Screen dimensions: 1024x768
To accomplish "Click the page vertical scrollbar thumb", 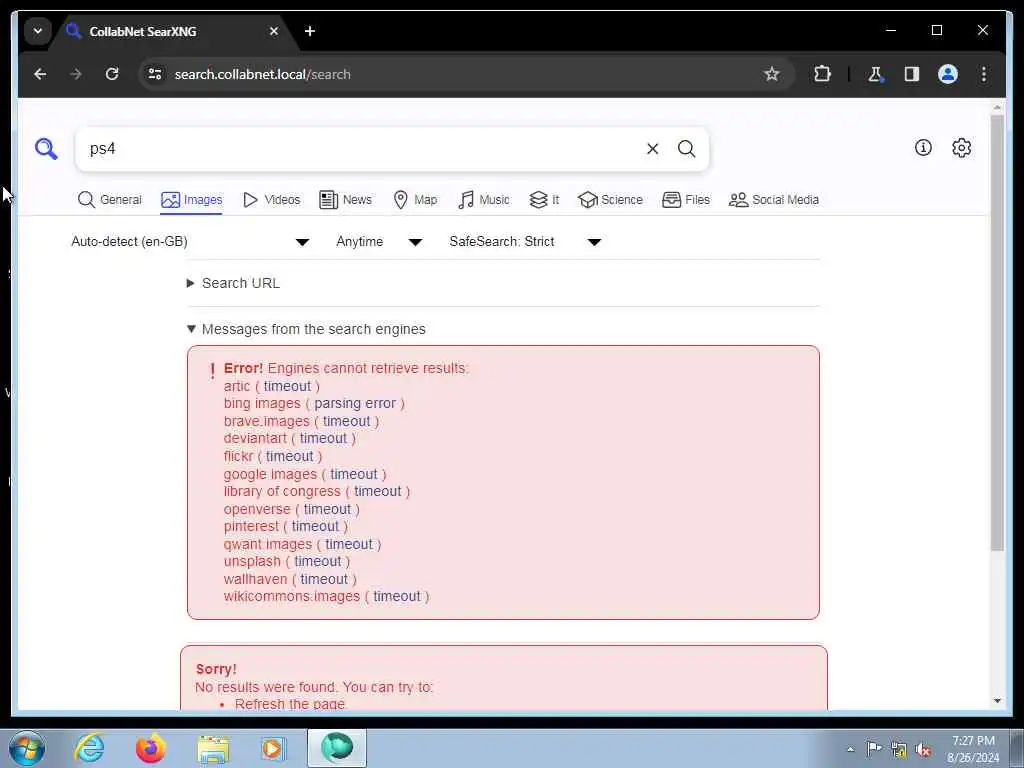I will click(x=997, y=333).
